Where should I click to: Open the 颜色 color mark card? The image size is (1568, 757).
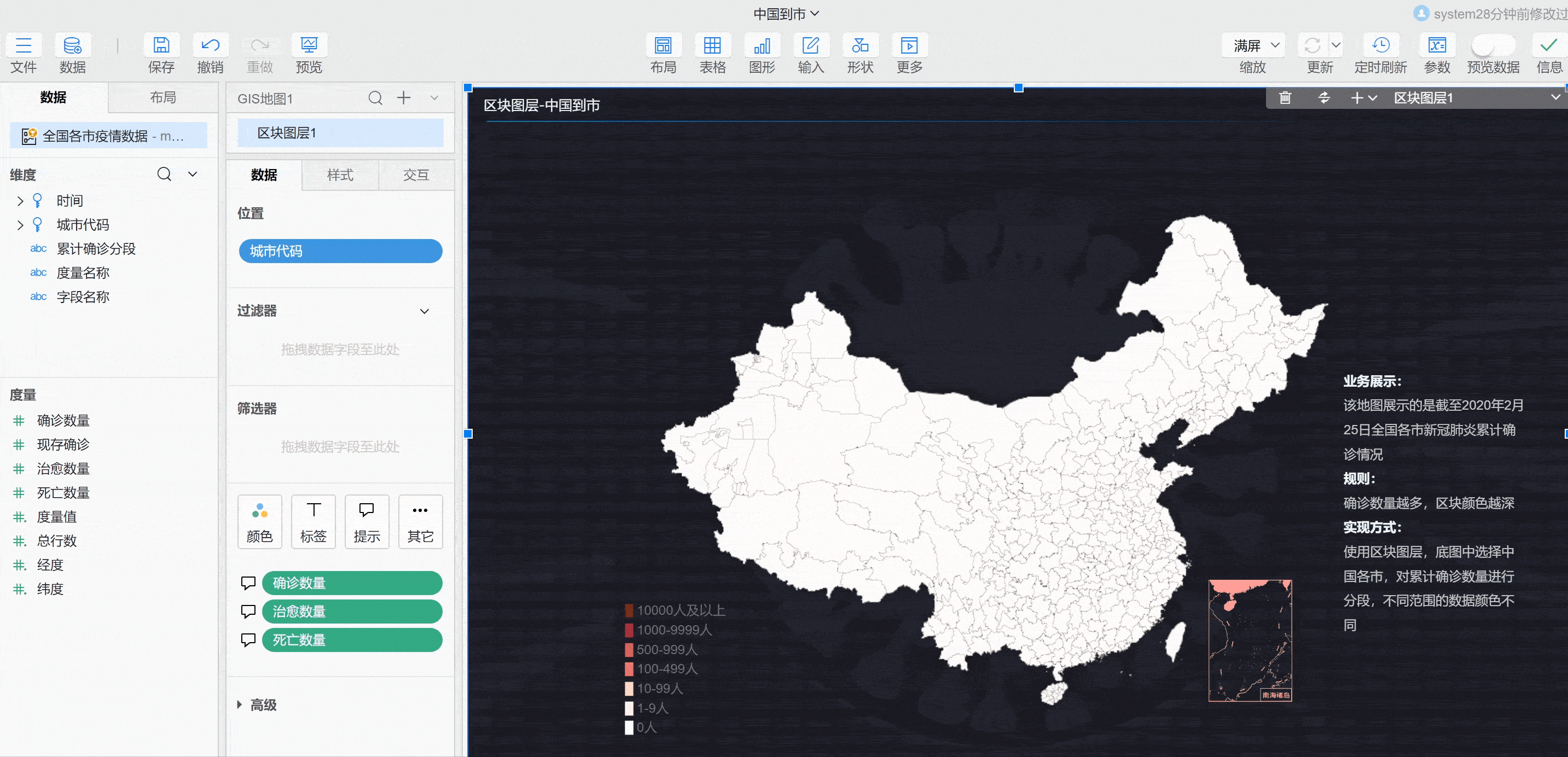pyautogui.click(x=260, y=521)
